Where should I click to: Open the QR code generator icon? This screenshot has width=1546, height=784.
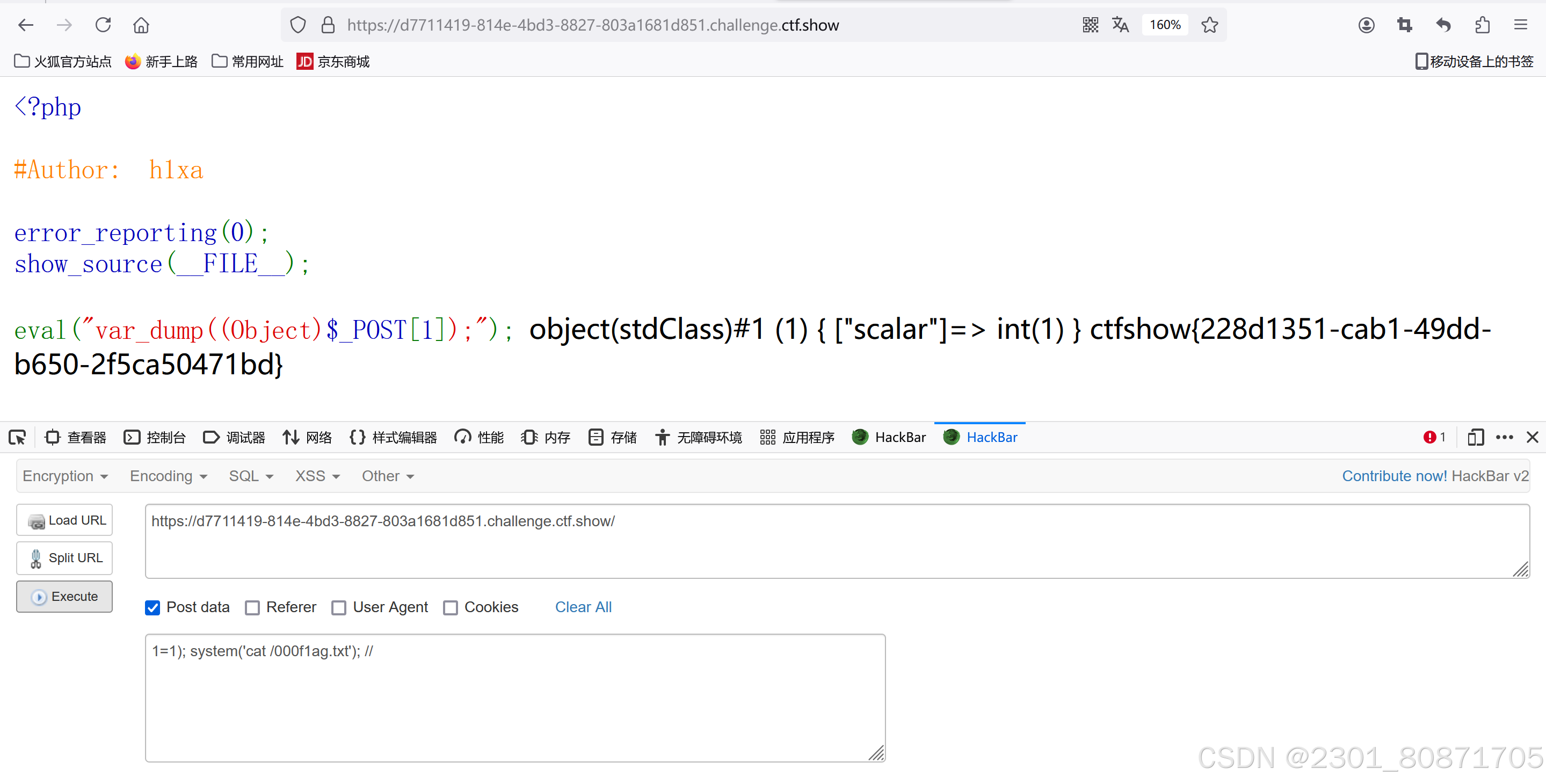pos(1090,25)
